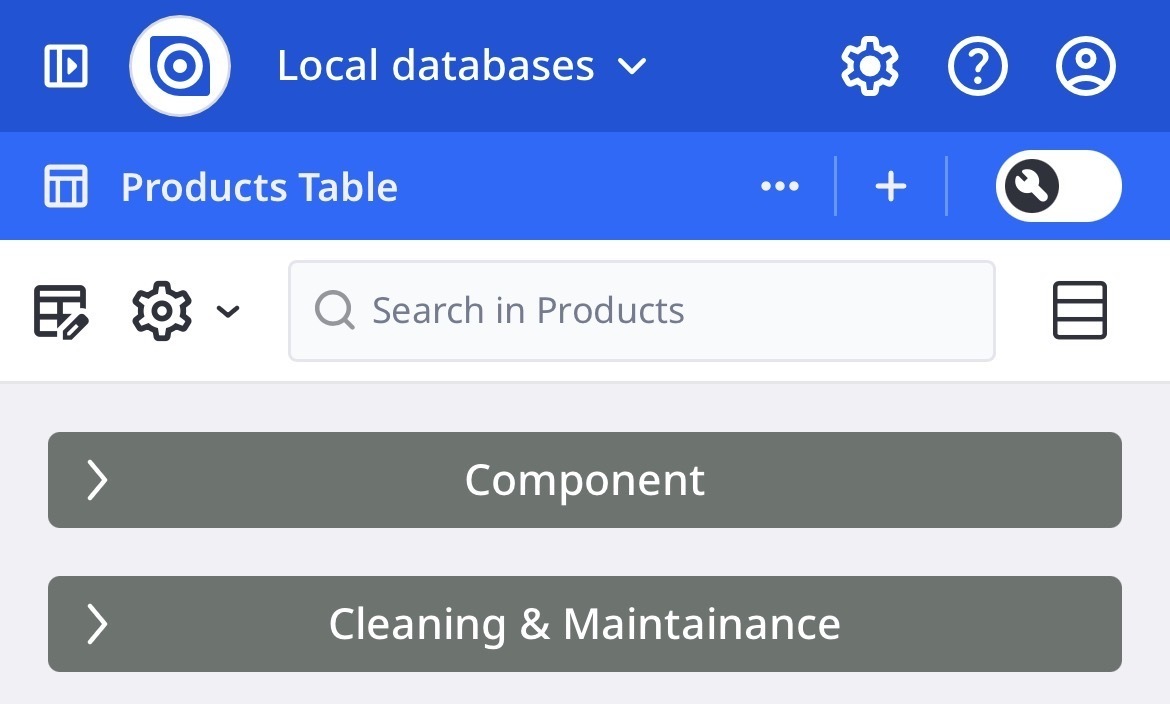Expand the small arrow beside view gear
Viewport: 1170px width, 704px height.
pyautogui.click(x=228, y=312)
